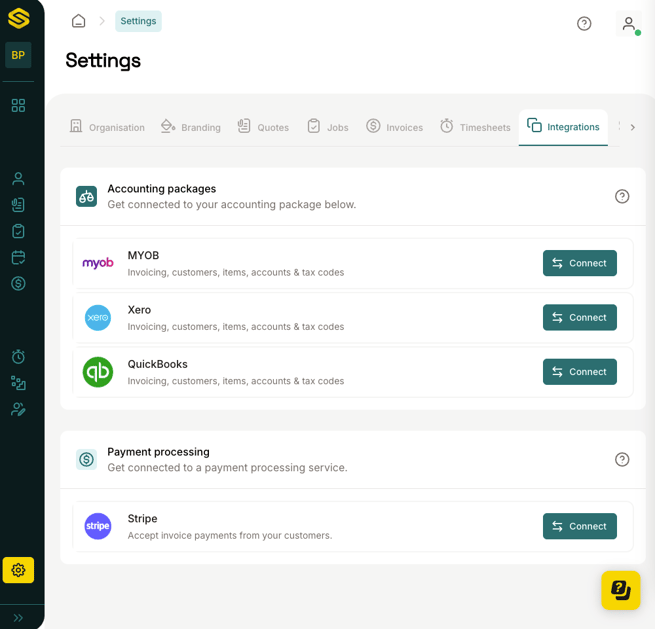
Task: Open the quotes icon in sidebar
Action: click(18, 205)
